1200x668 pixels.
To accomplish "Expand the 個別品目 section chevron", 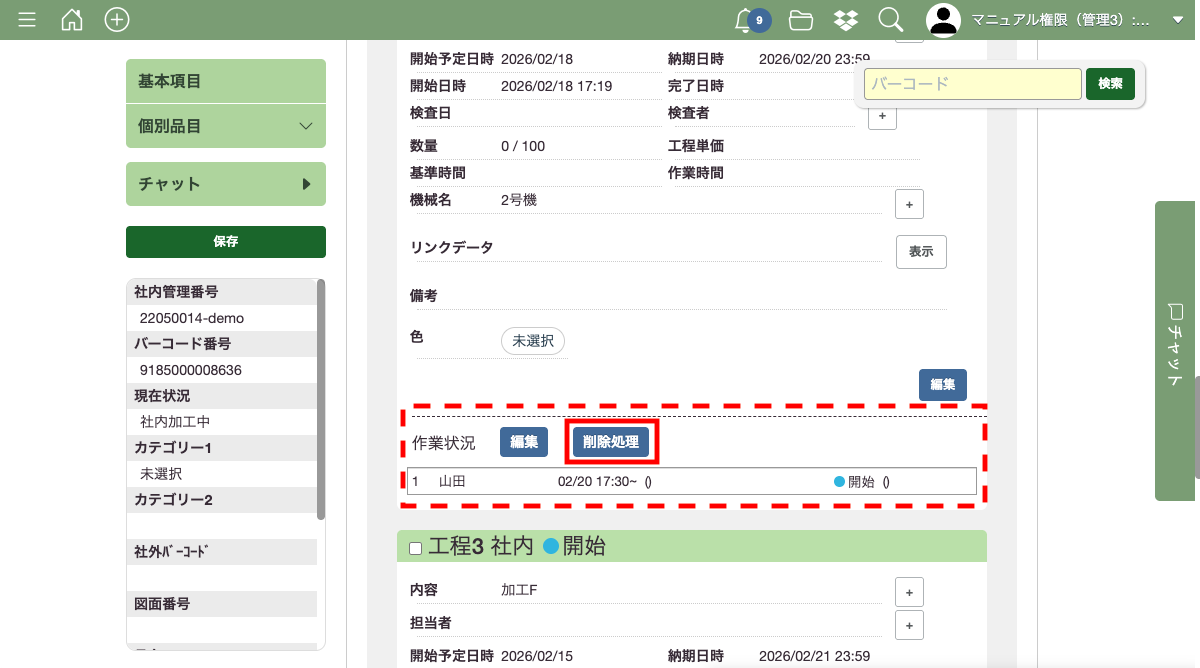I will pos(306,126).
